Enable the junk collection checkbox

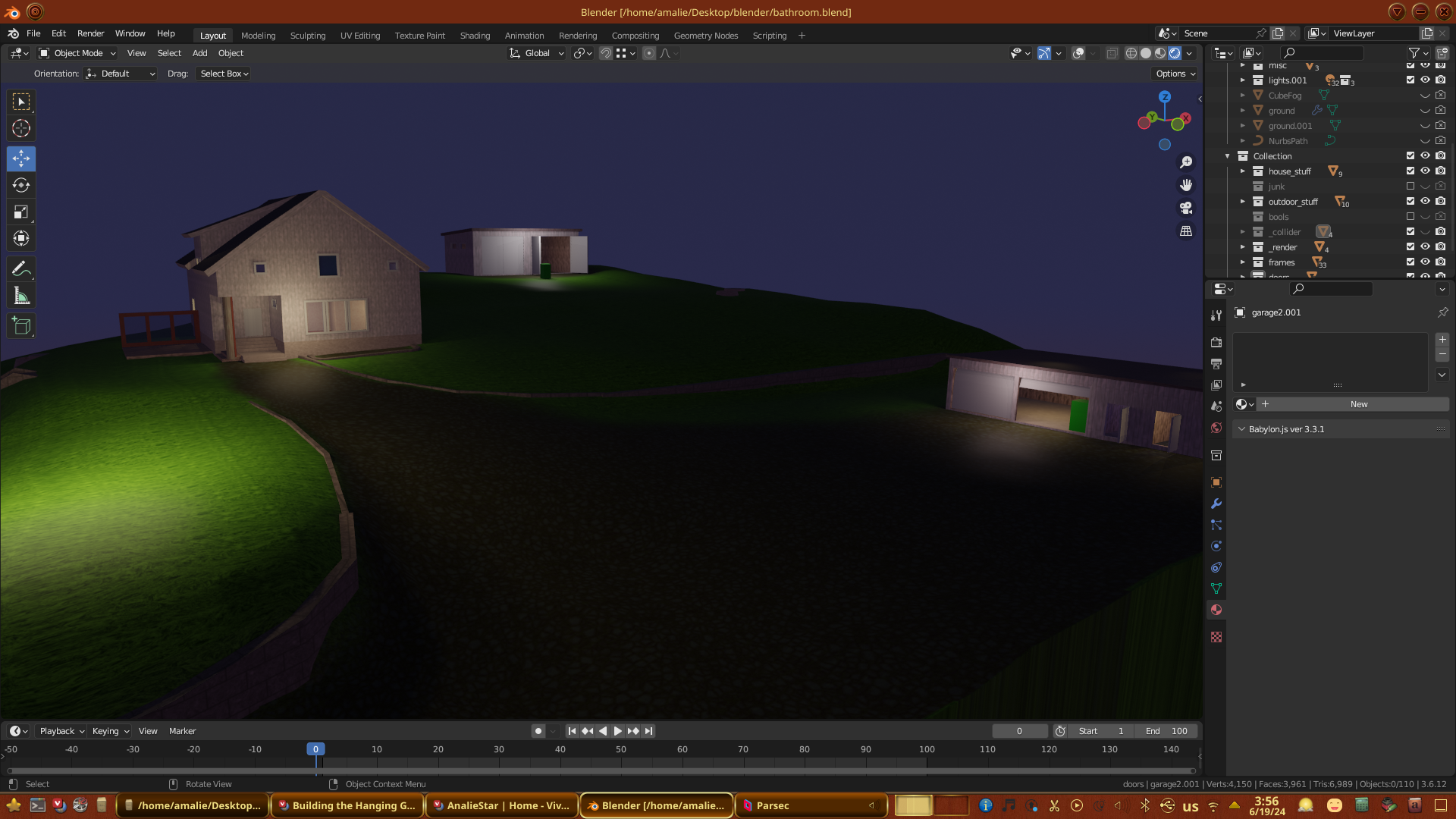coord(1410,187)
